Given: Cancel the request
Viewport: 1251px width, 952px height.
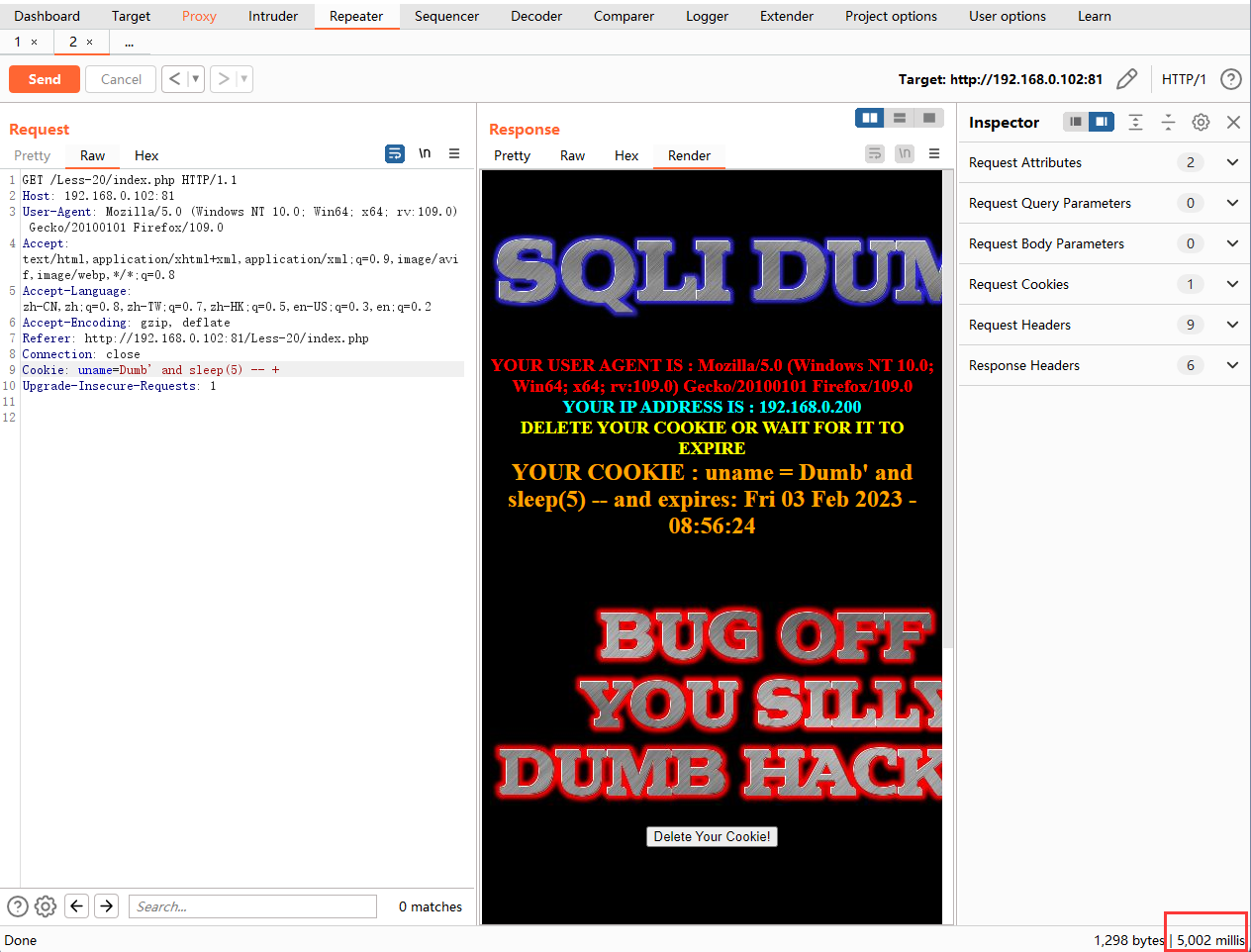Looking at the screenshot, I should tap(121, 79).
